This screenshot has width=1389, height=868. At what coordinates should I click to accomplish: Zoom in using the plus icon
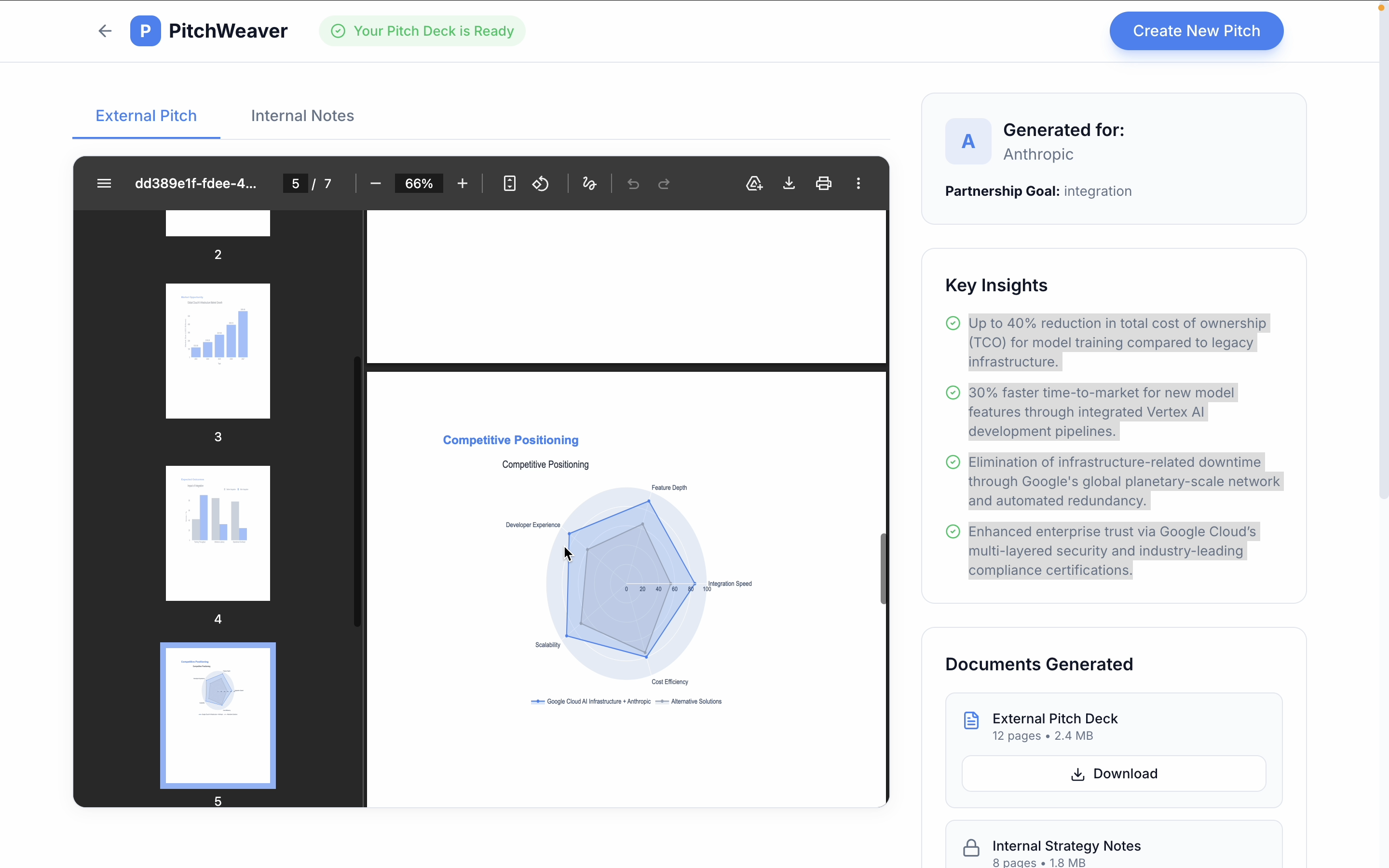click(x=462, y=184)
